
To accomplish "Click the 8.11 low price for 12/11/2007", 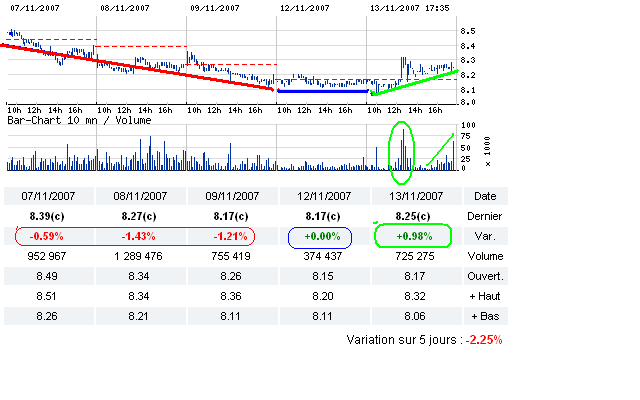I will pos(322,316).
